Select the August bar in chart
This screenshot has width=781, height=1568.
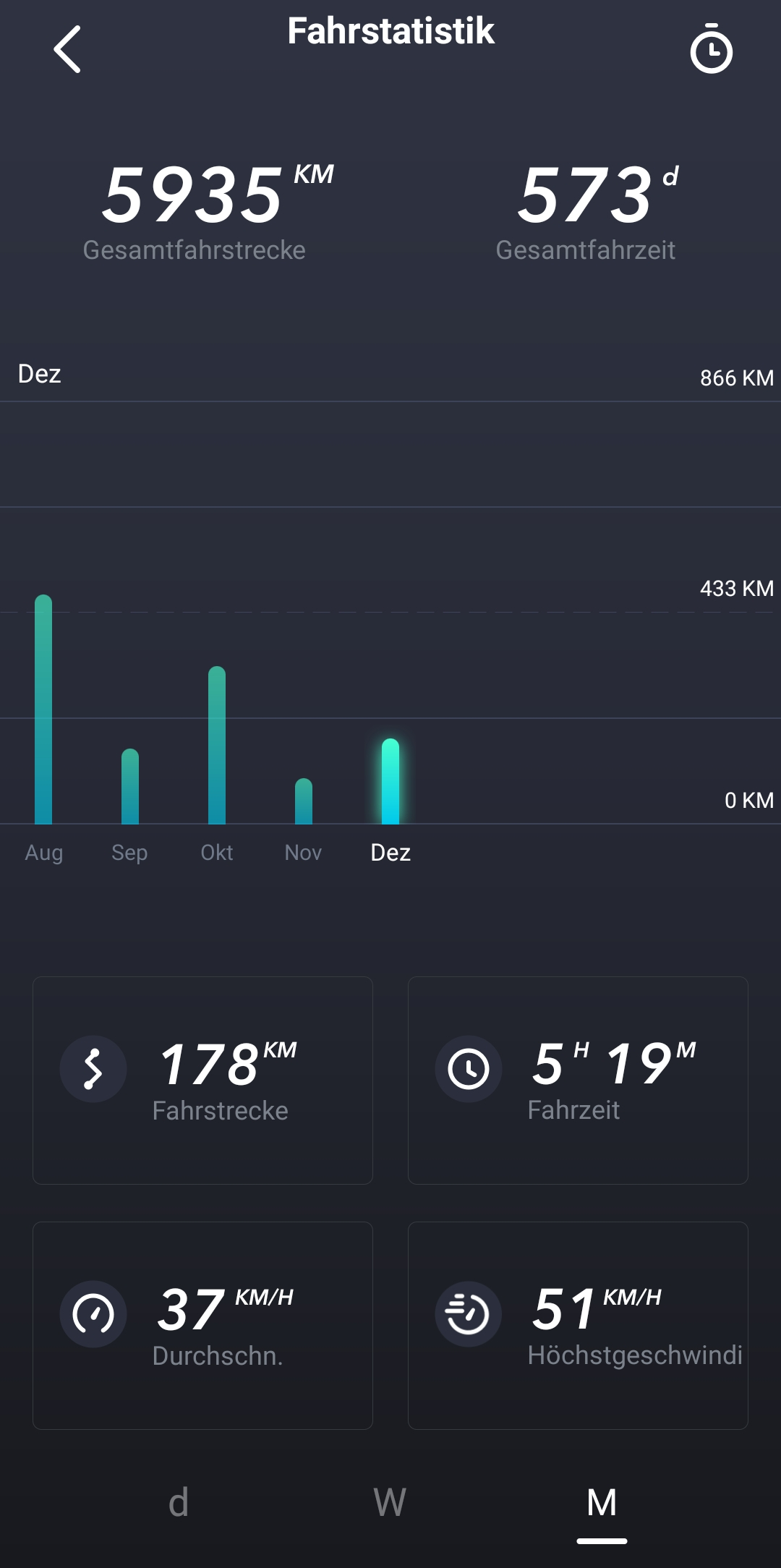tap(43, 710)
